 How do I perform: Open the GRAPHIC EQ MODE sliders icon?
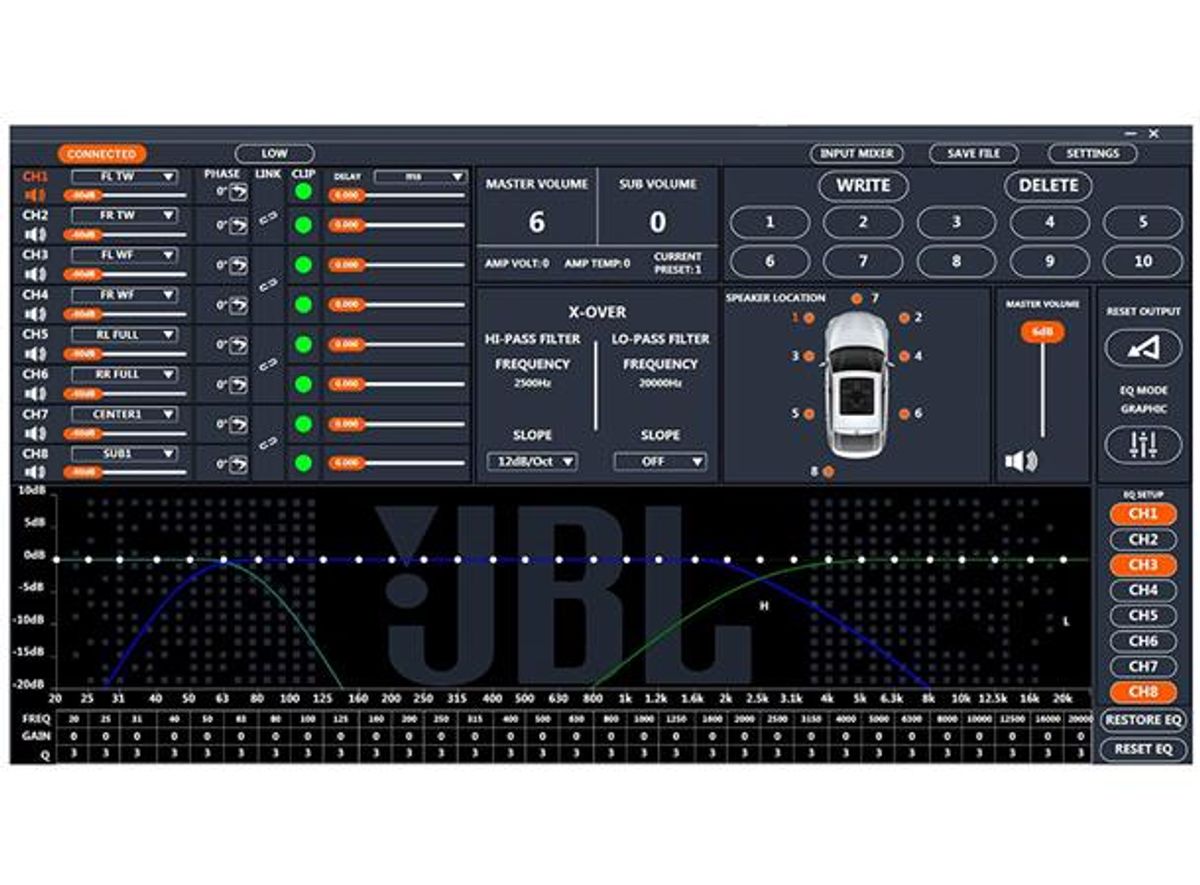[x=1144, y=444]
